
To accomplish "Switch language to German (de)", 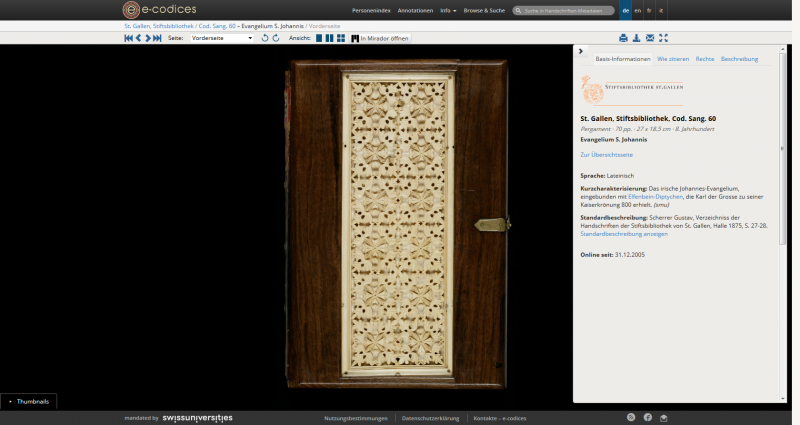I will point(626,10).
